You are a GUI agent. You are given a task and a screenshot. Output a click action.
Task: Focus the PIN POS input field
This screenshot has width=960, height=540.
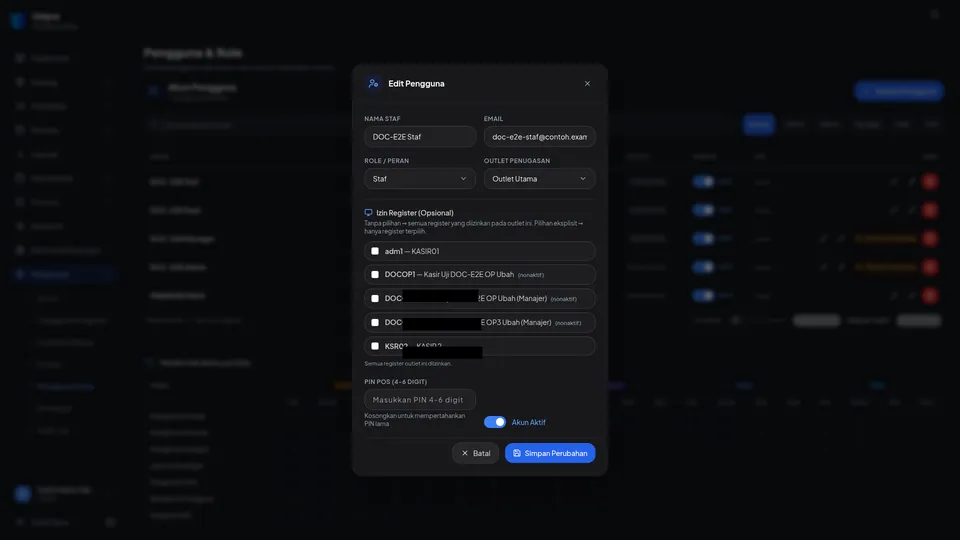tap(420, 400)
